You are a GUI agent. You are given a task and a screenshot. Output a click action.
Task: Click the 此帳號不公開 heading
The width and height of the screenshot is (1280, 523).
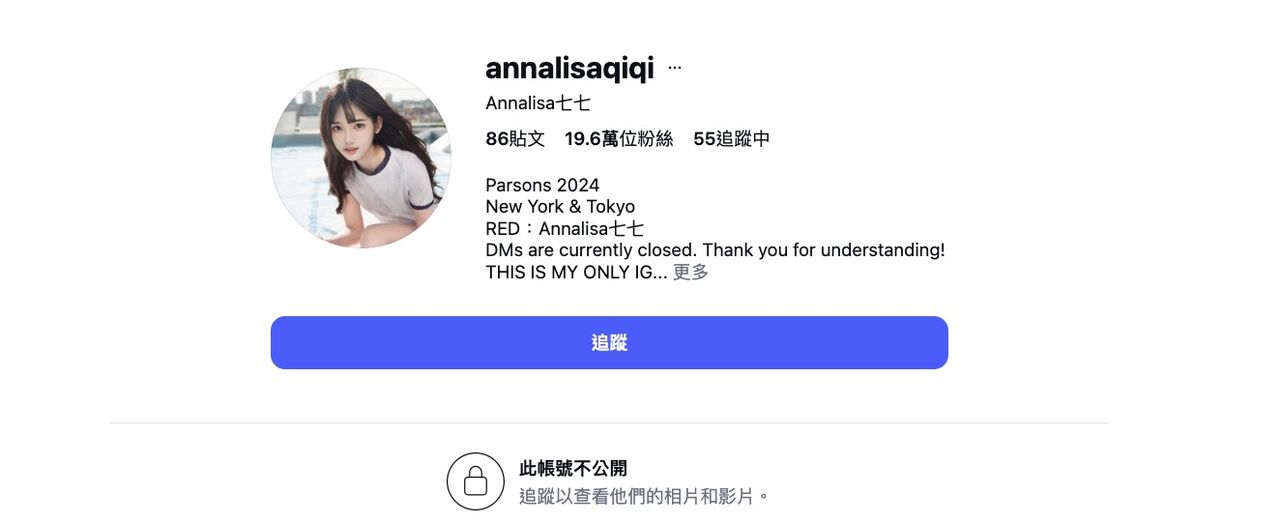574,469
